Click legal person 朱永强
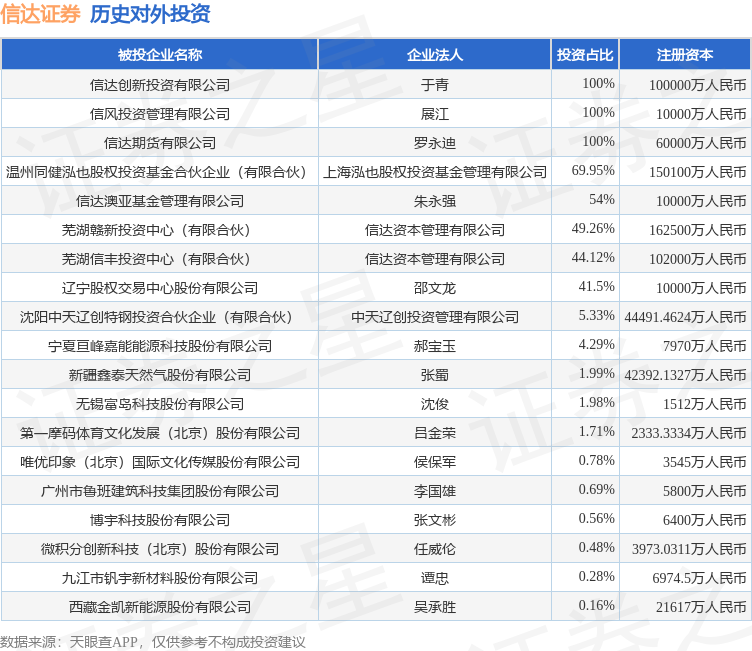The image size is (752, 651). click(x=435, y=201)
